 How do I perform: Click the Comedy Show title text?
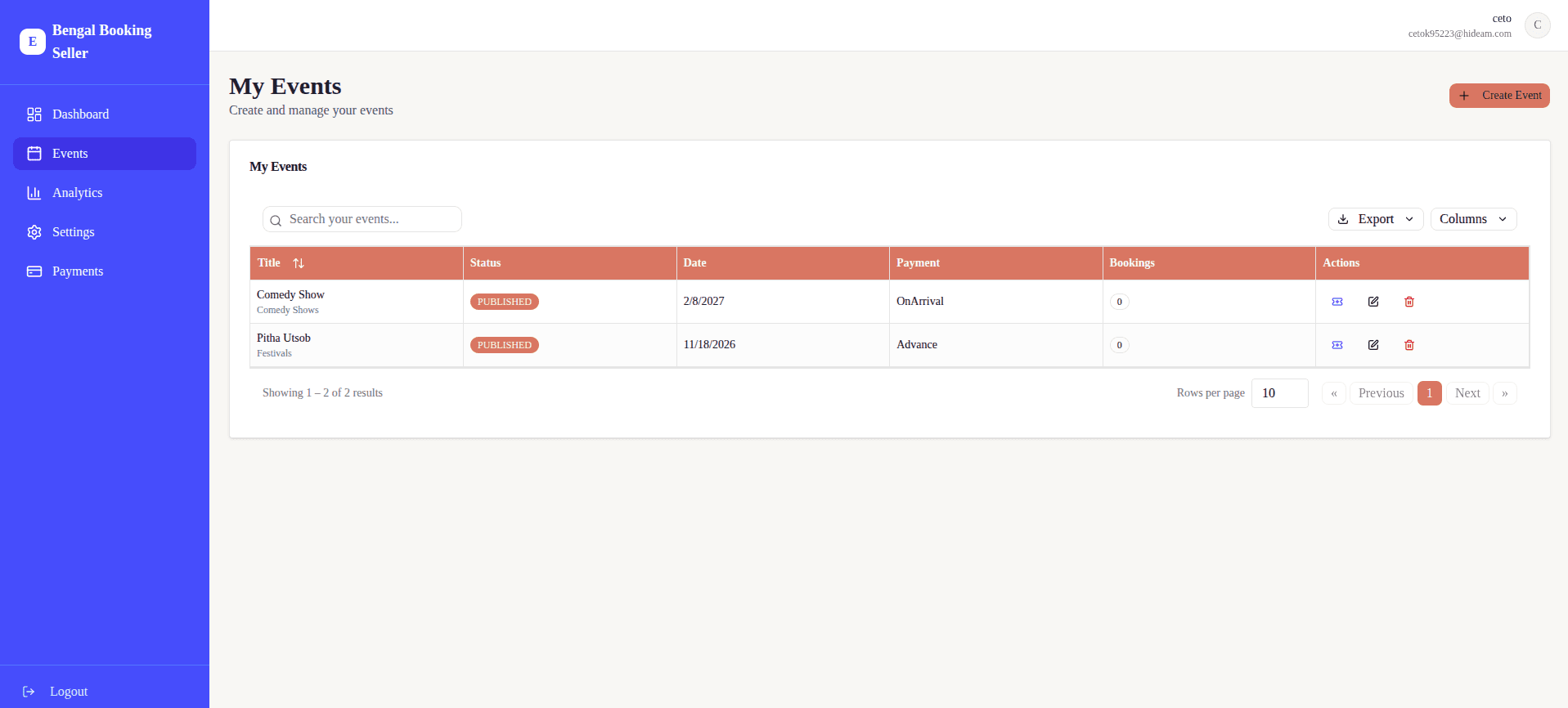tap(290, 295)
